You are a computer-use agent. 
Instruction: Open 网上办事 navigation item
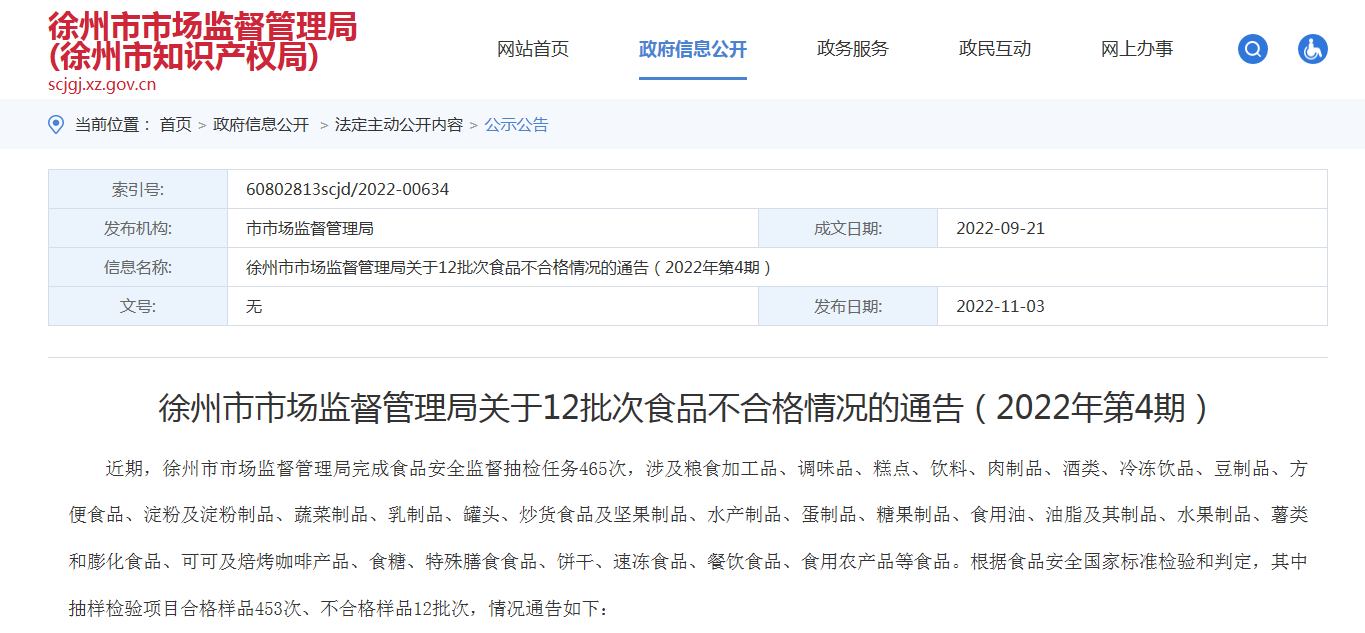pos(1137,49)
